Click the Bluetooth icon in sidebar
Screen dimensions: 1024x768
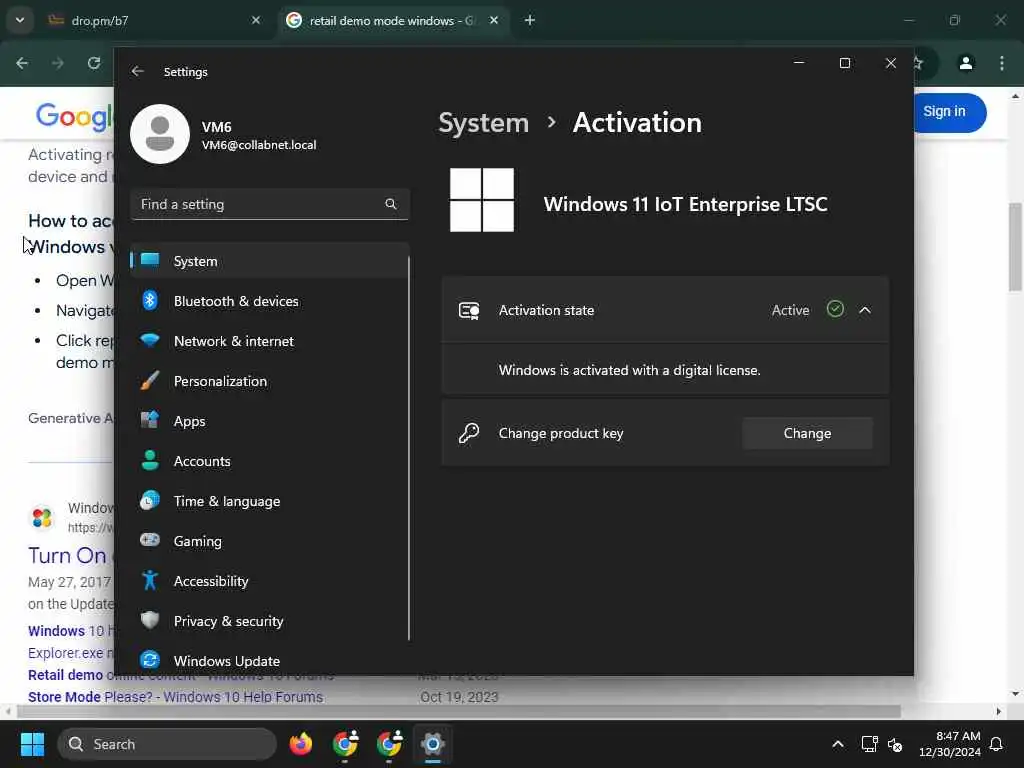point(150,300)
